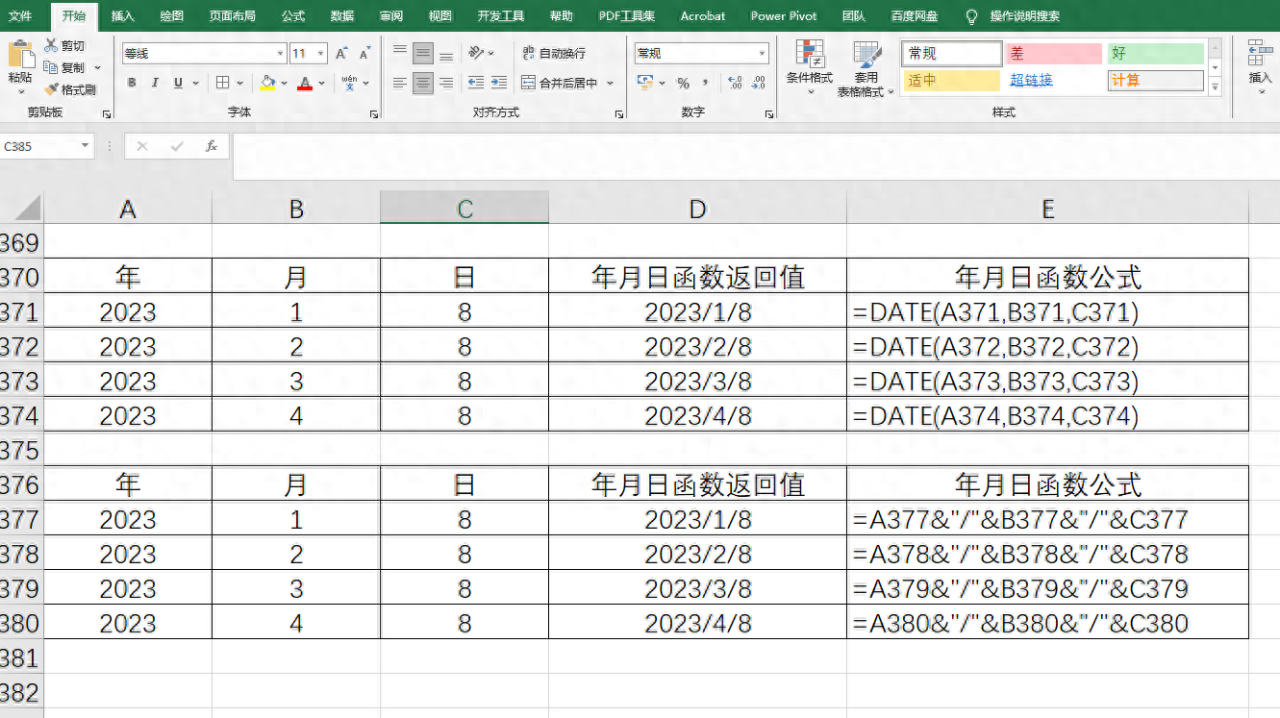Click the Decrease Font Size icon
This screenshot has height=718, width=1280.
point(365,54)
